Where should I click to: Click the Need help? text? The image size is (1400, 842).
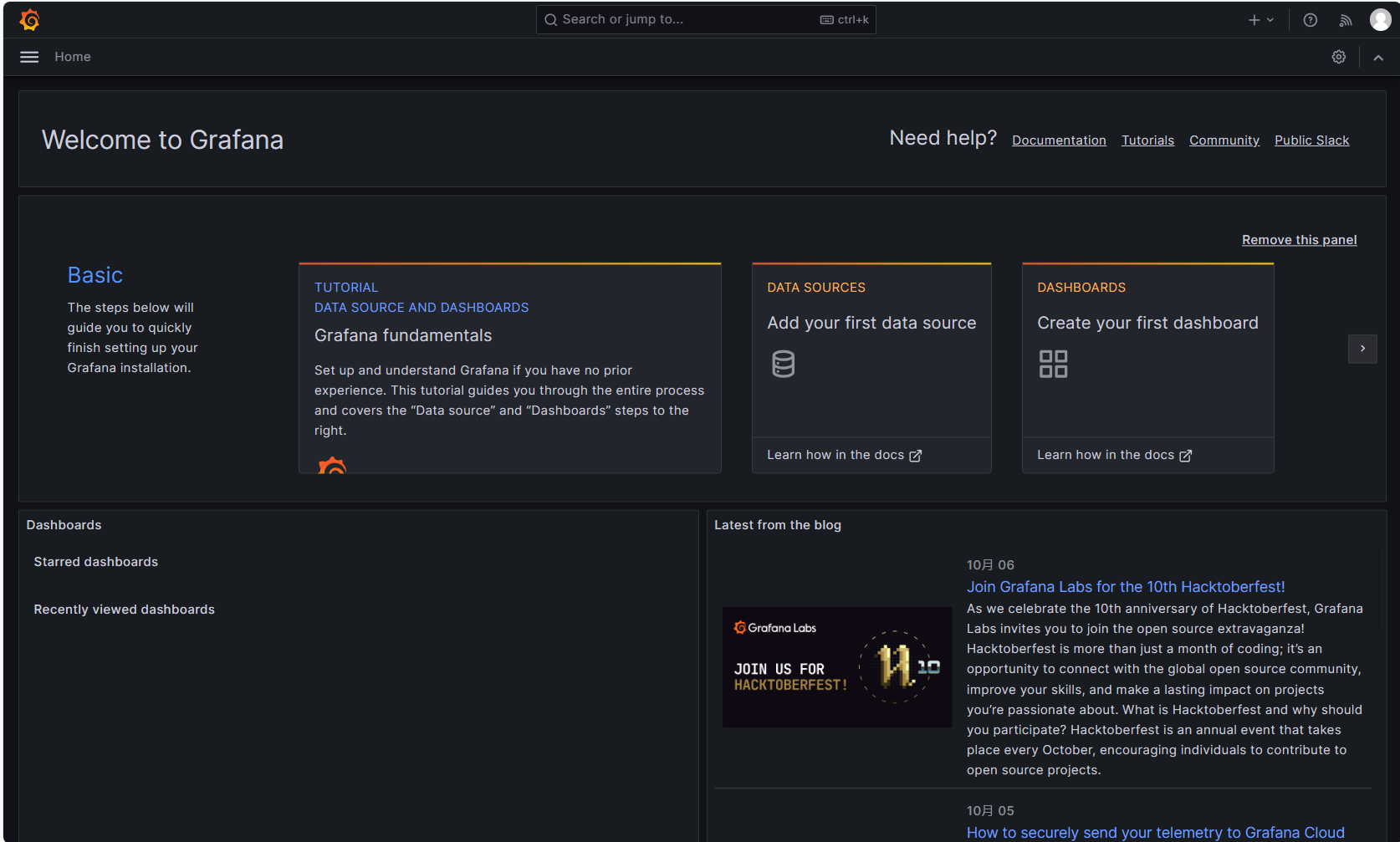[x=943, y=138]
